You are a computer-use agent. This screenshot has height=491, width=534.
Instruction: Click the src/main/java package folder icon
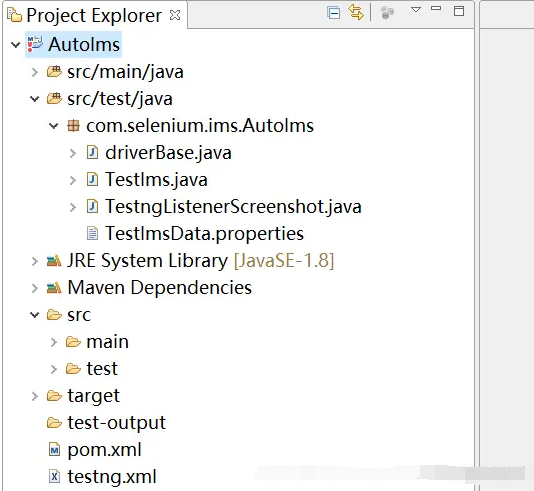[54, 72]
